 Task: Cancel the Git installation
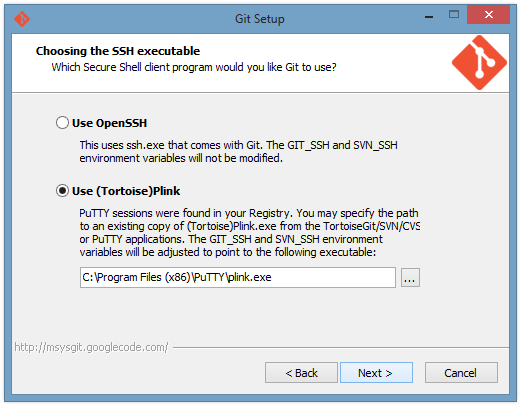click(x=461, y=373)
